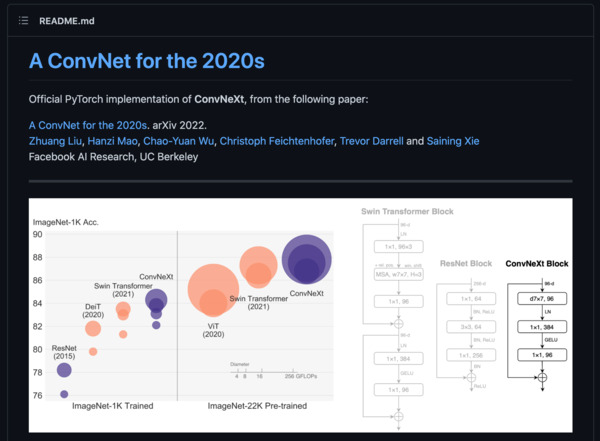Click the large orange ViT (2020) bubble
The width and height of the screenshot is (600, 441).
[x=213, y=290]
